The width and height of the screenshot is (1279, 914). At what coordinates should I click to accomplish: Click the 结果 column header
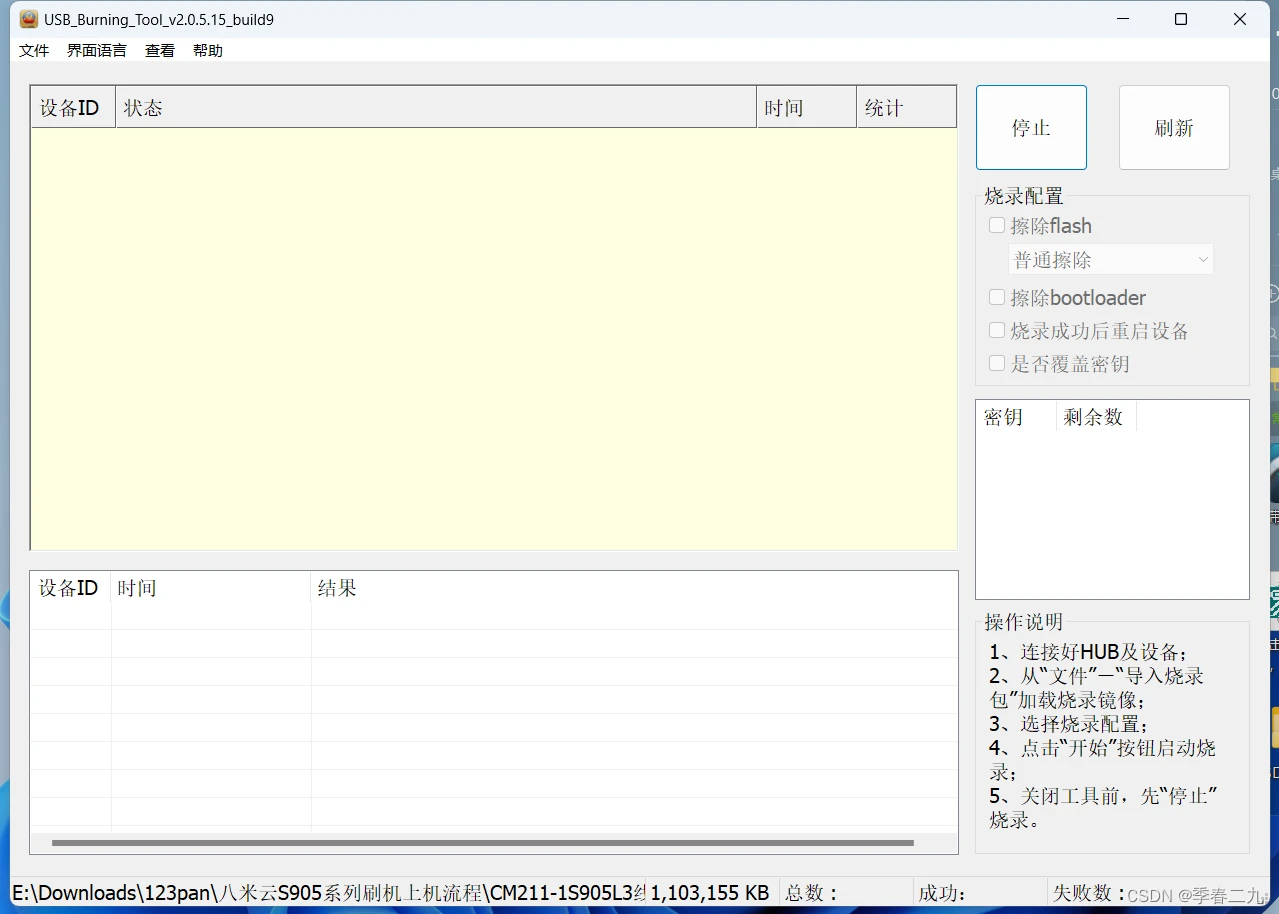coord(634,588)
